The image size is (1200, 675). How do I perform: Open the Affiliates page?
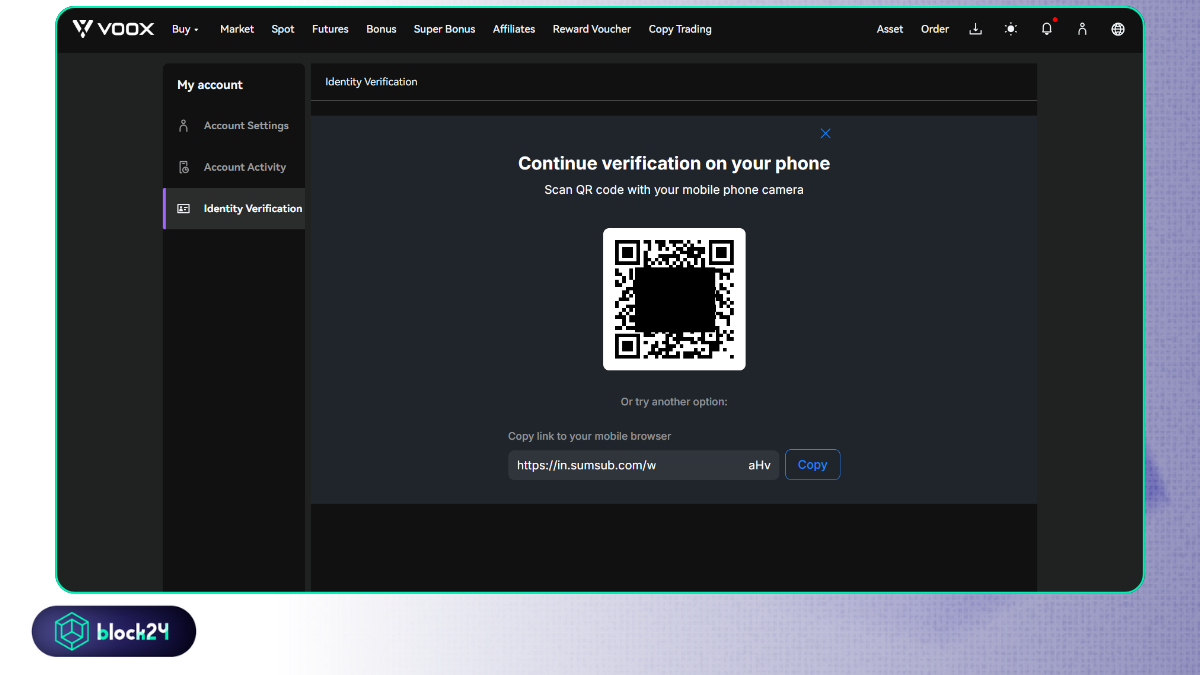pyautogui.click(x=514, y=29)
